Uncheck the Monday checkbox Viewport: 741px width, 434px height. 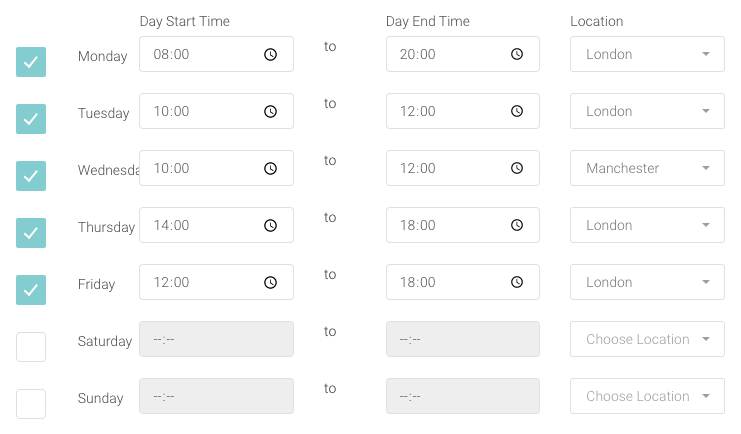point(31,62)
